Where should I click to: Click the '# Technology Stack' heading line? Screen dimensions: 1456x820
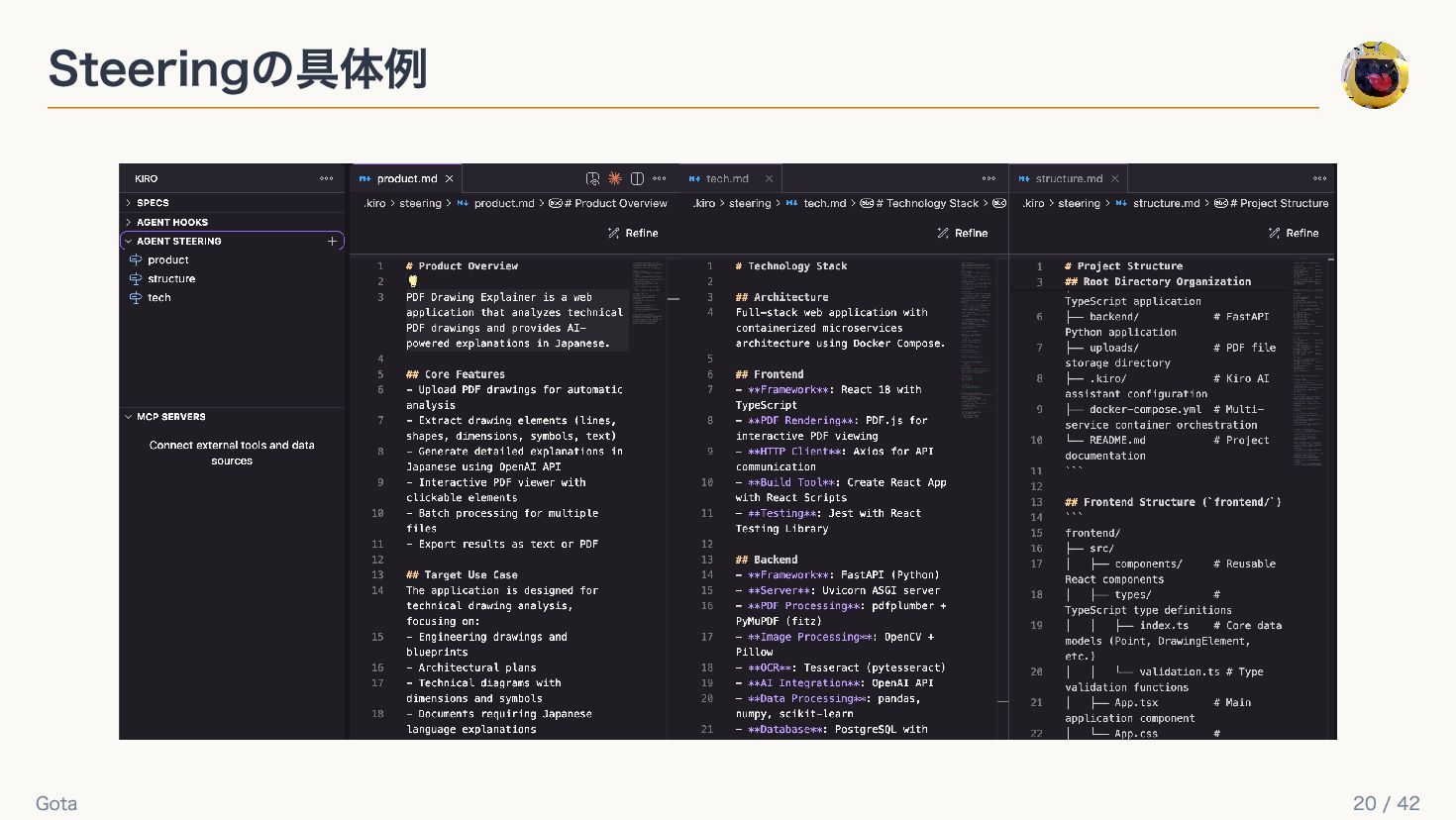pos(791,266)
